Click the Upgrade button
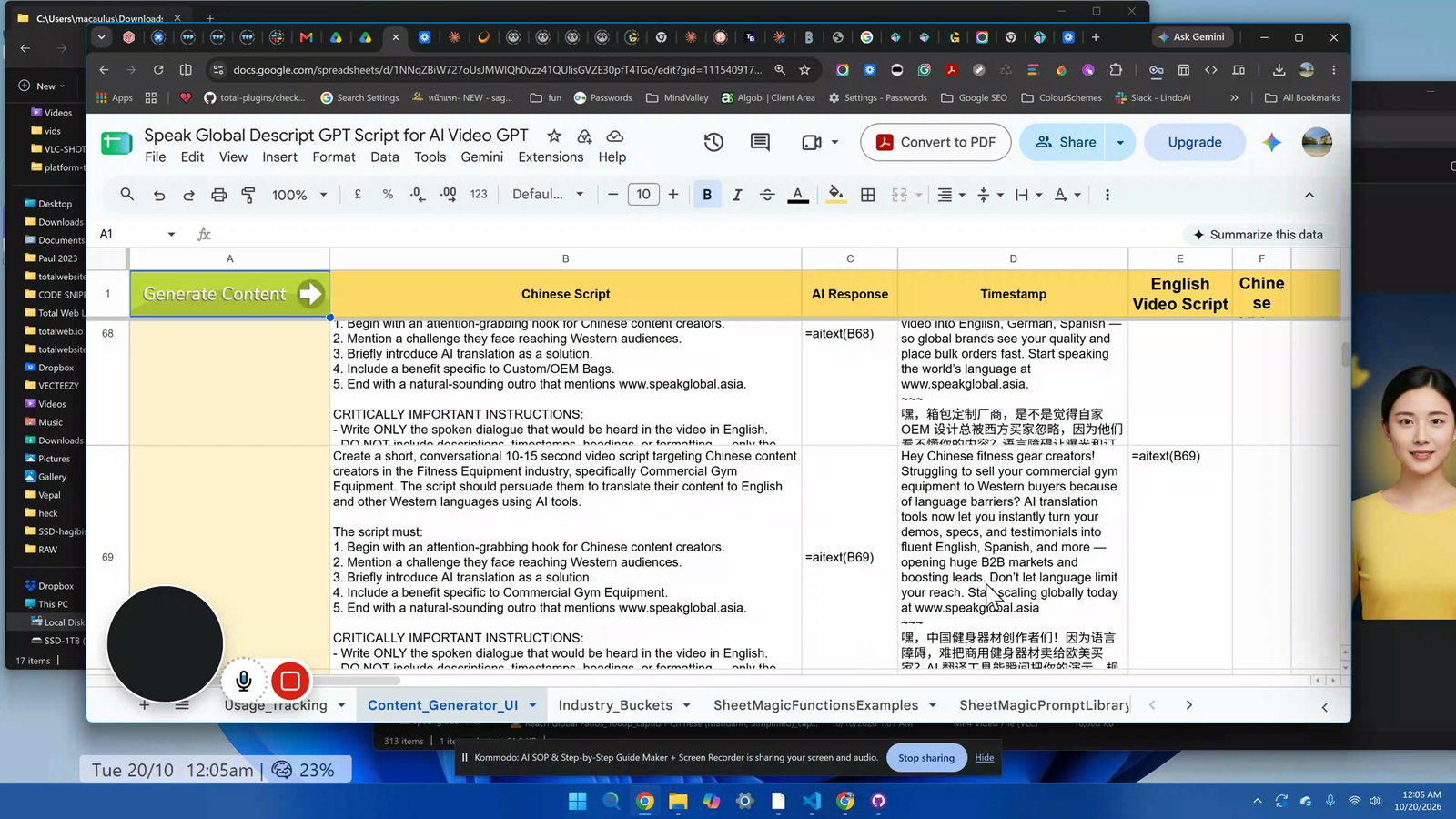 (x=1195, y=142)
